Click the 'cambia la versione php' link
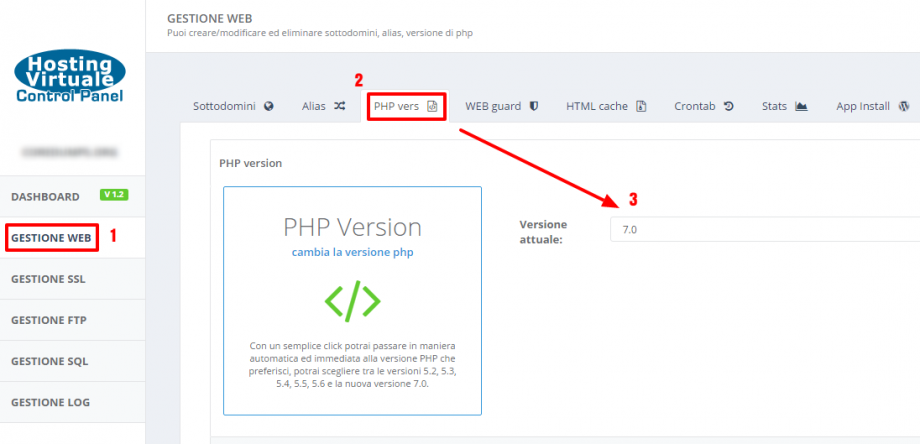The image size is (920, 444). [352, 253]
